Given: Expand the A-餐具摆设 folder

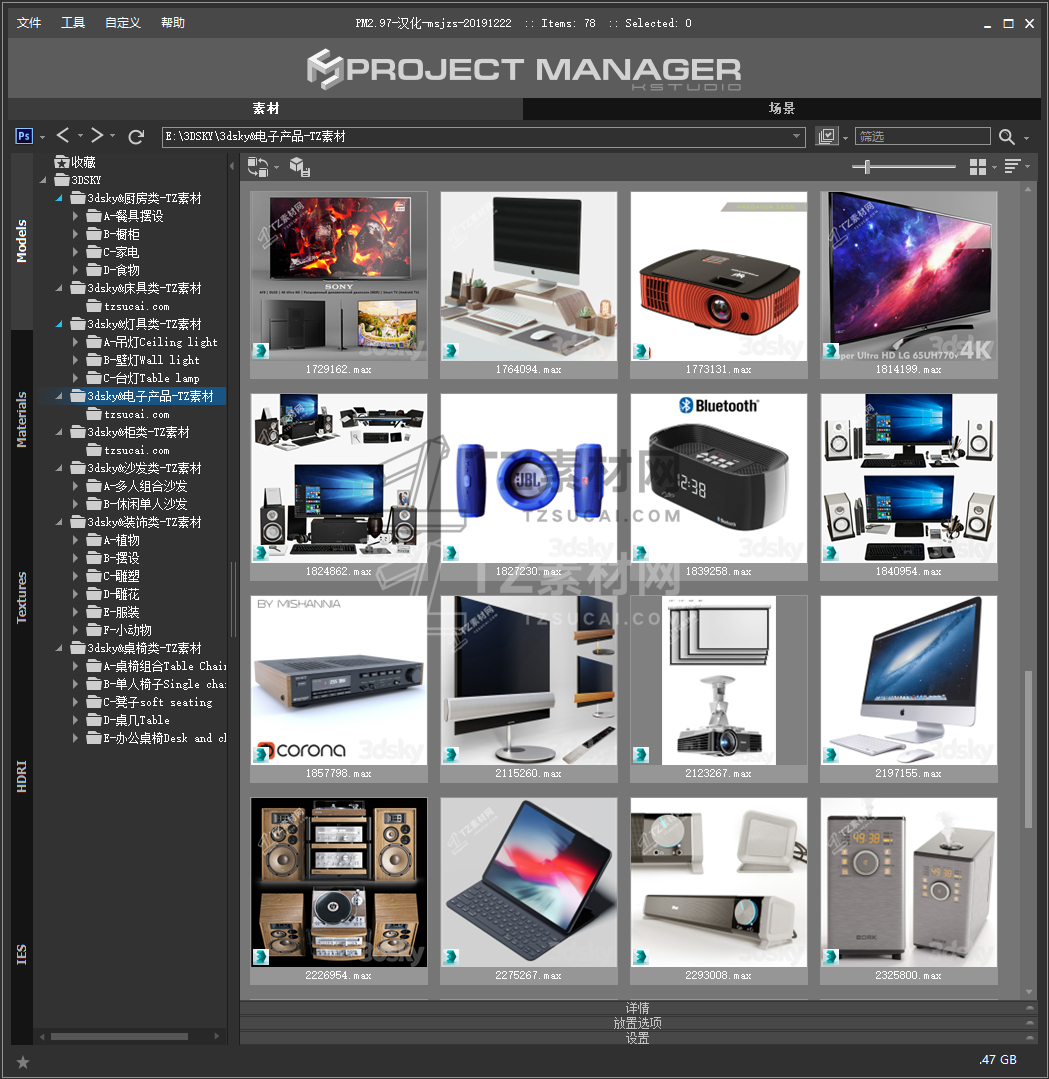Looking at the screenshot, I should [x=76, y=216].
